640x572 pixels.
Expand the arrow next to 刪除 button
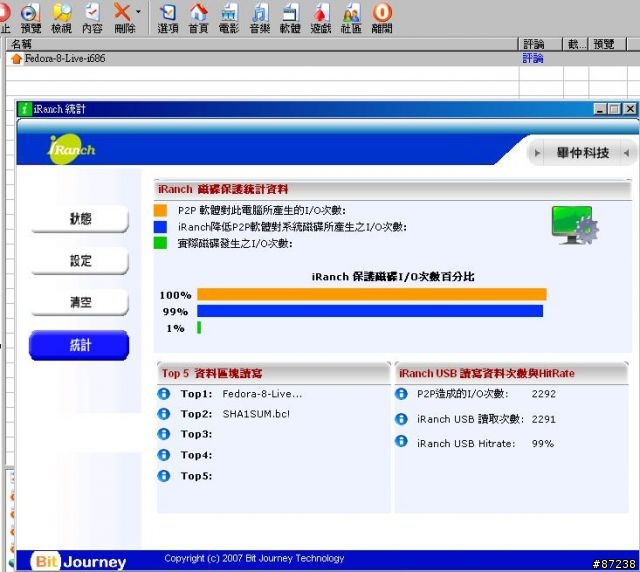138,12
